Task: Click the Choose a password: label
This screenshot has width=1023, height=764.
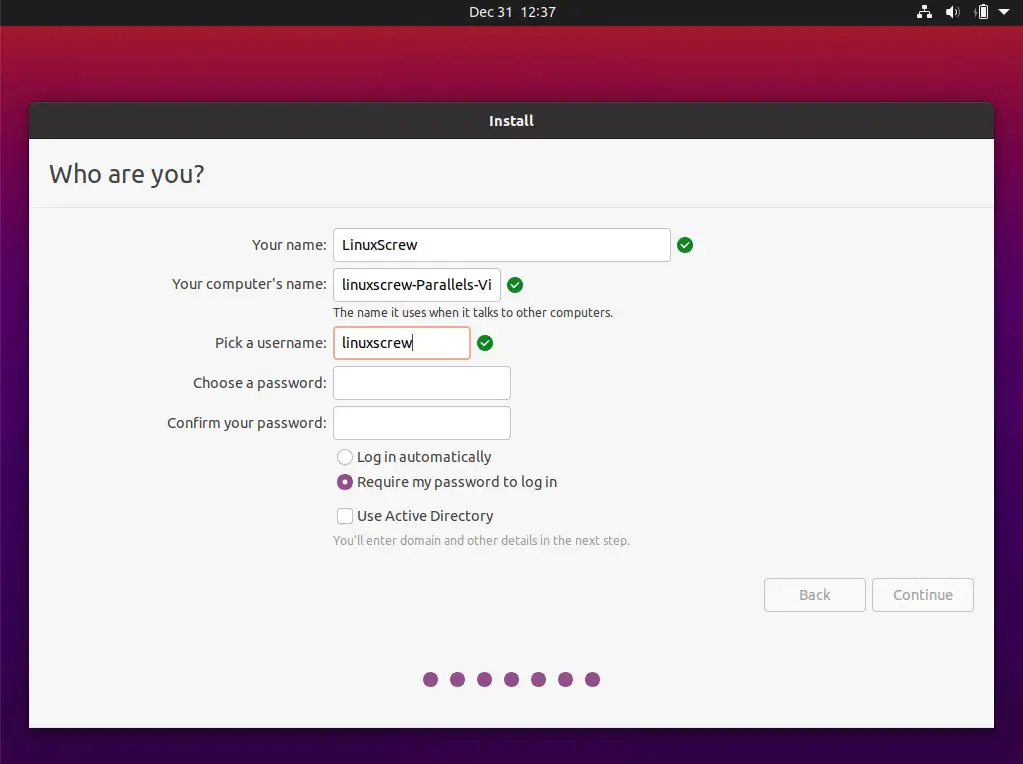Action: click(x=260, y=383)
